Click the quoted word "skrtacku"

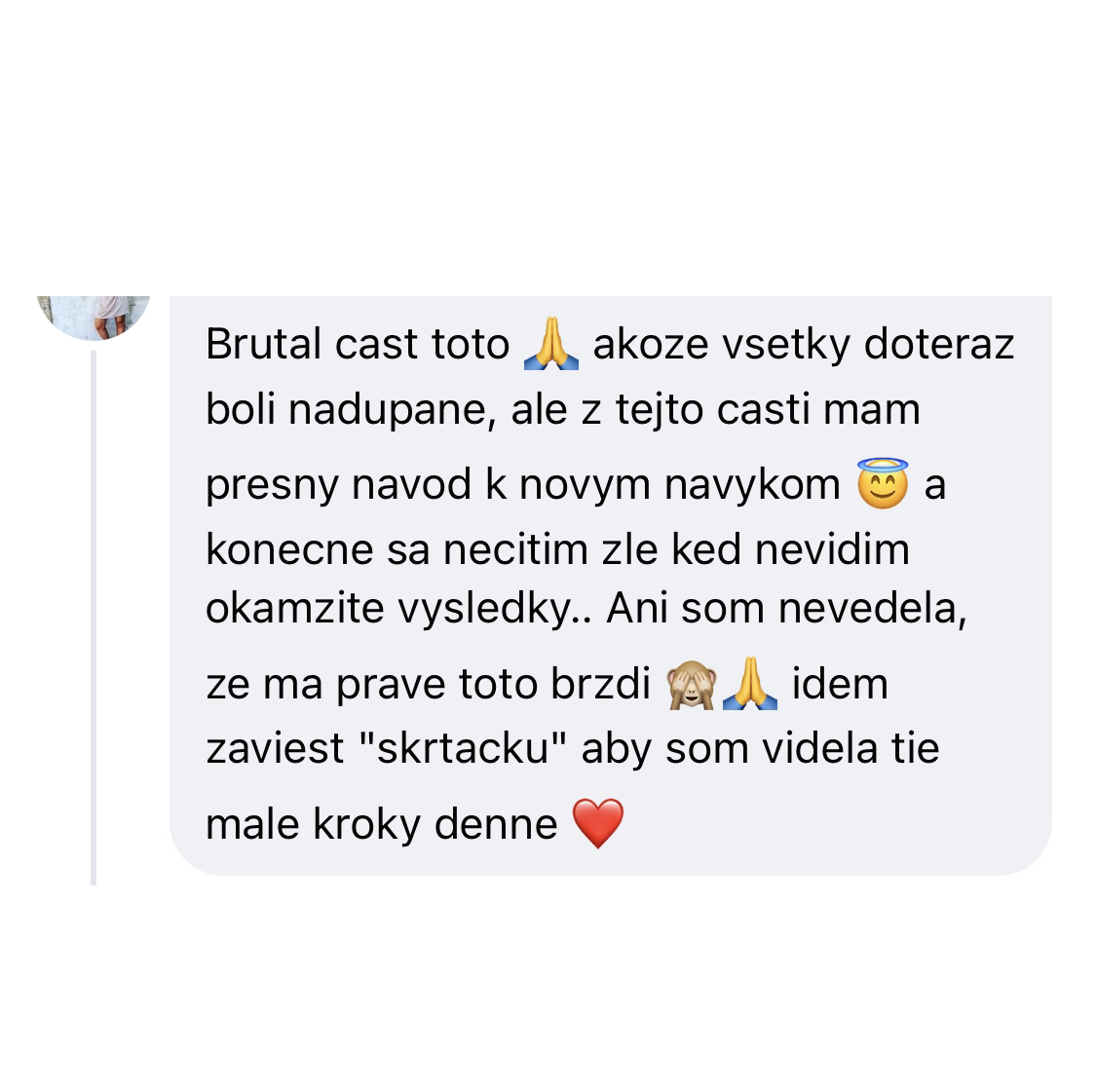(462, 749)
